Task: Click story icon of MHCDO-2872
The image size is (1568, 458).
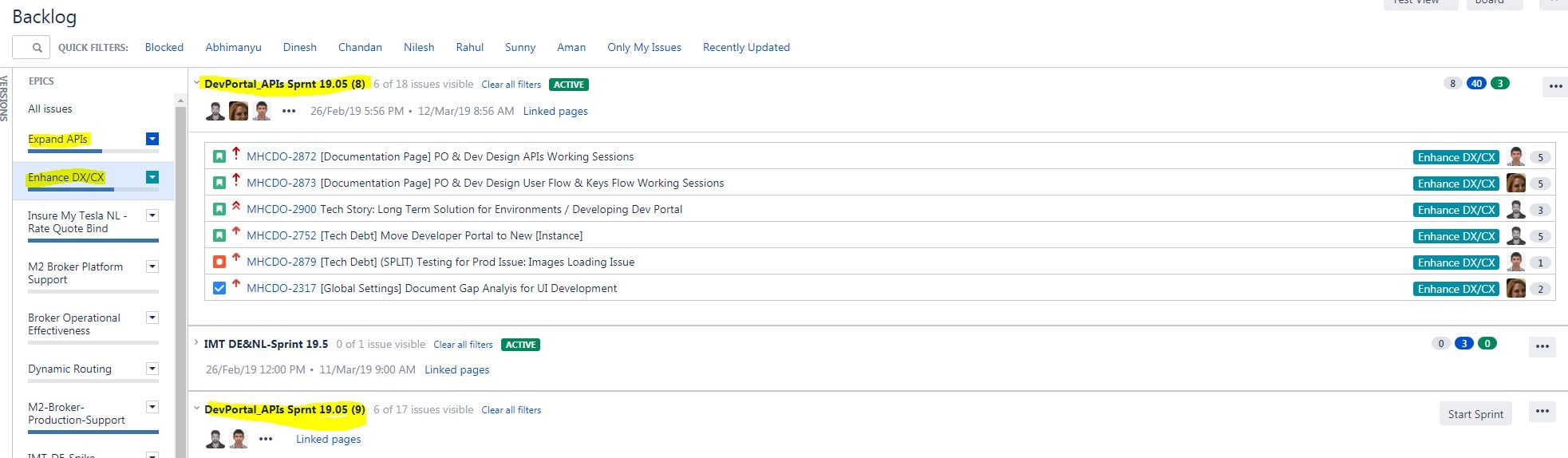Action: point(219,157)
